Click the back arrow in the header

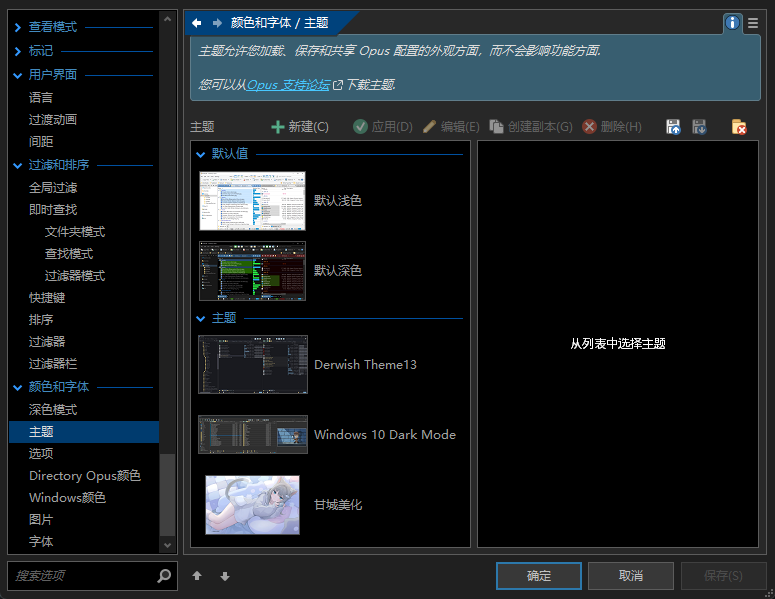197,23
